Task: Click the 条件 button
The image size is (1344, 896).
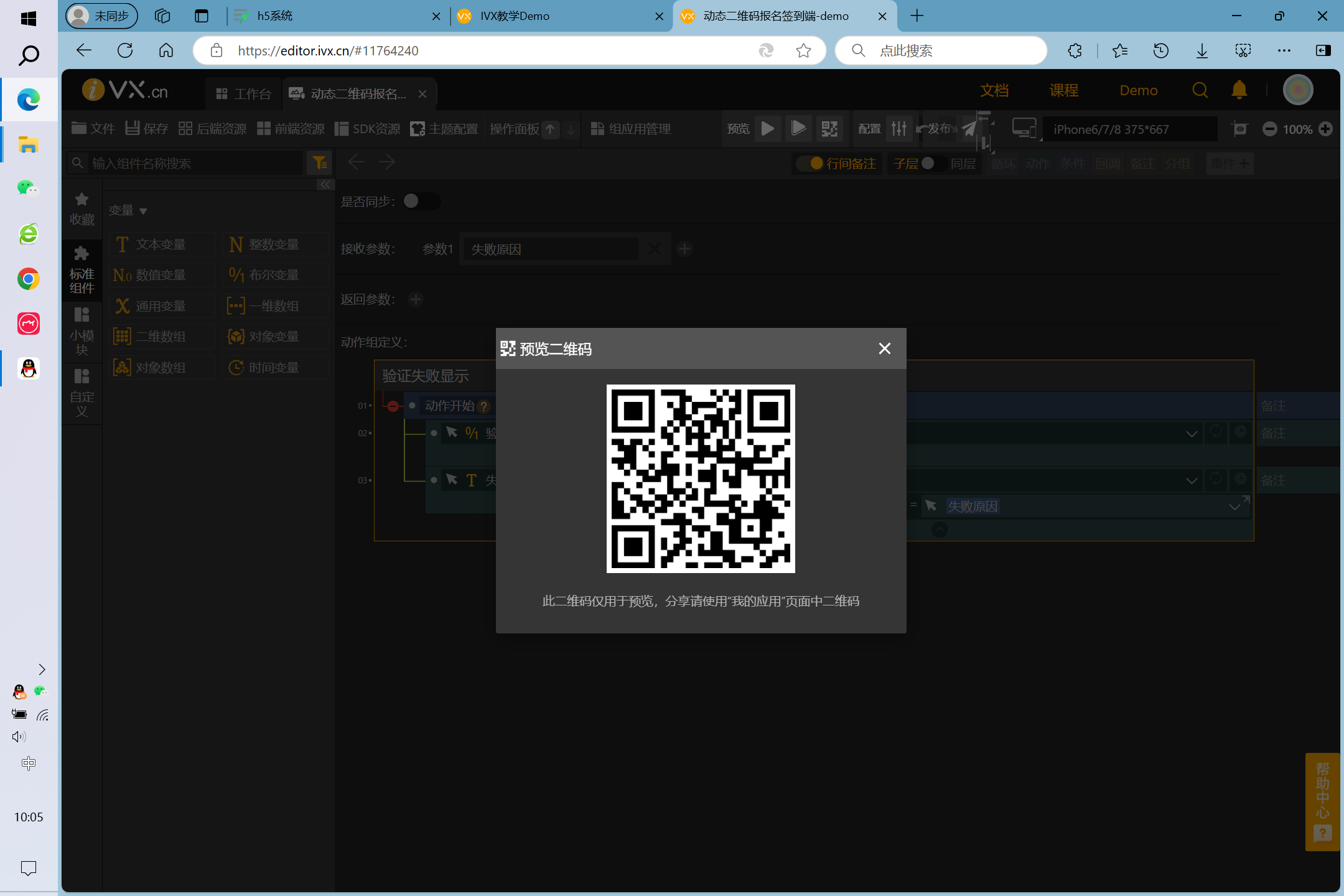Action: point(1073,164)
